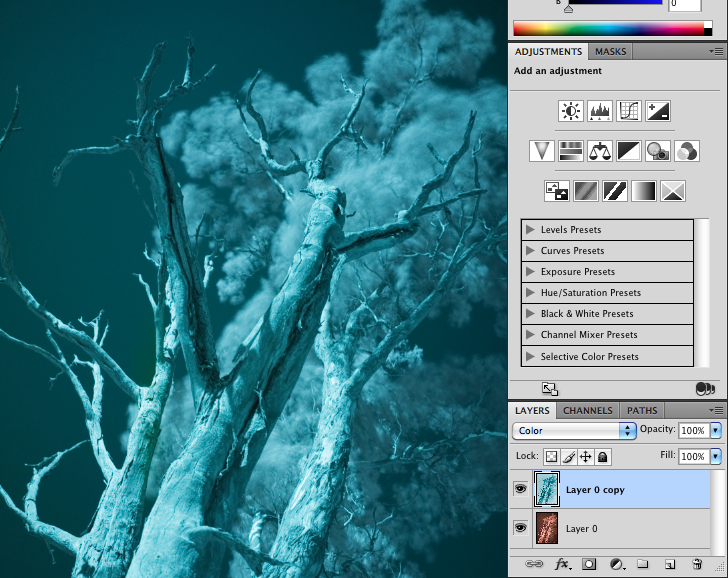Screen dimensions: 728x578
Task: Create a new group folder
Action: point(643,564)
